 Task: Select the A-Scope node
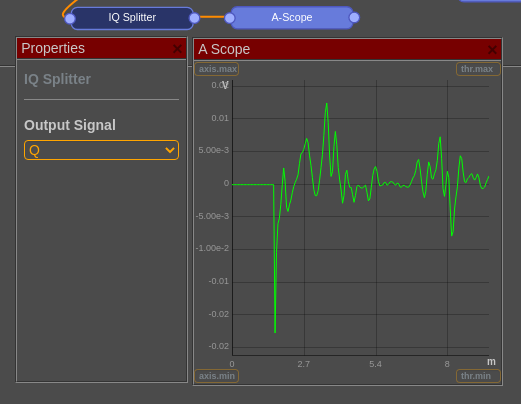tap(292, 17)
